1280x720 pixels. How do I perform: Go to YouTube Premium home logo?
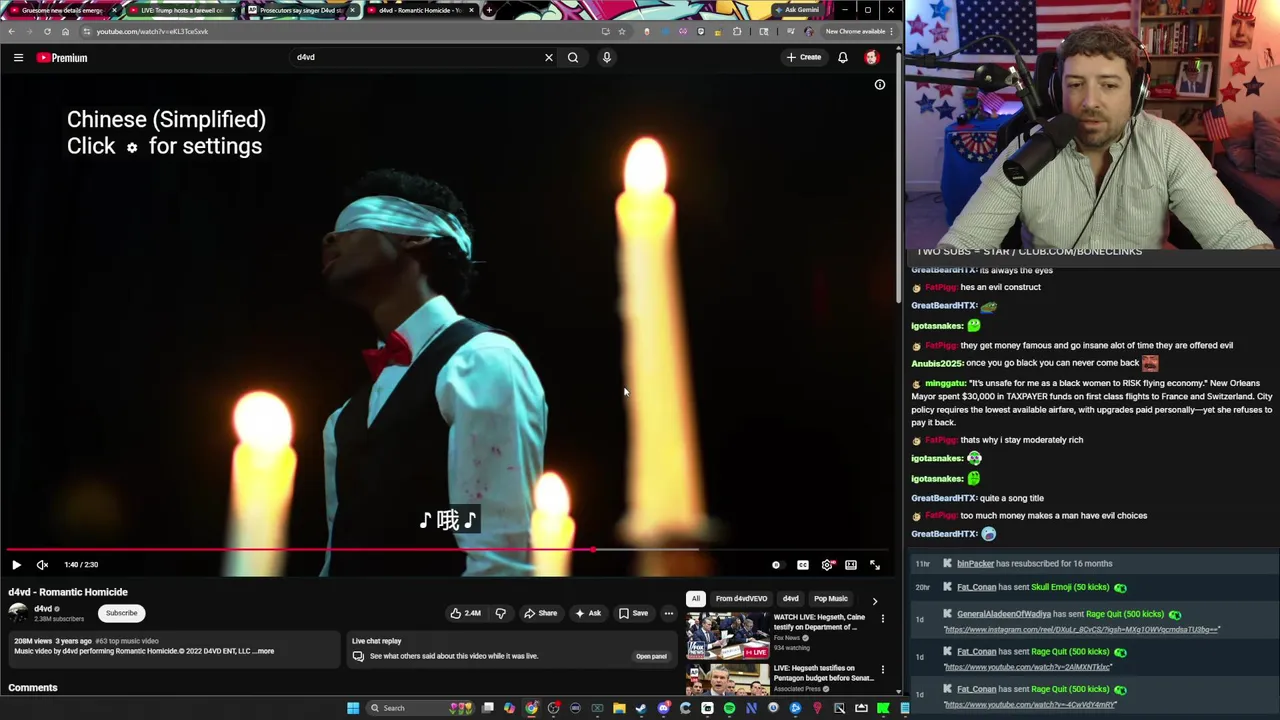[63, 58]
